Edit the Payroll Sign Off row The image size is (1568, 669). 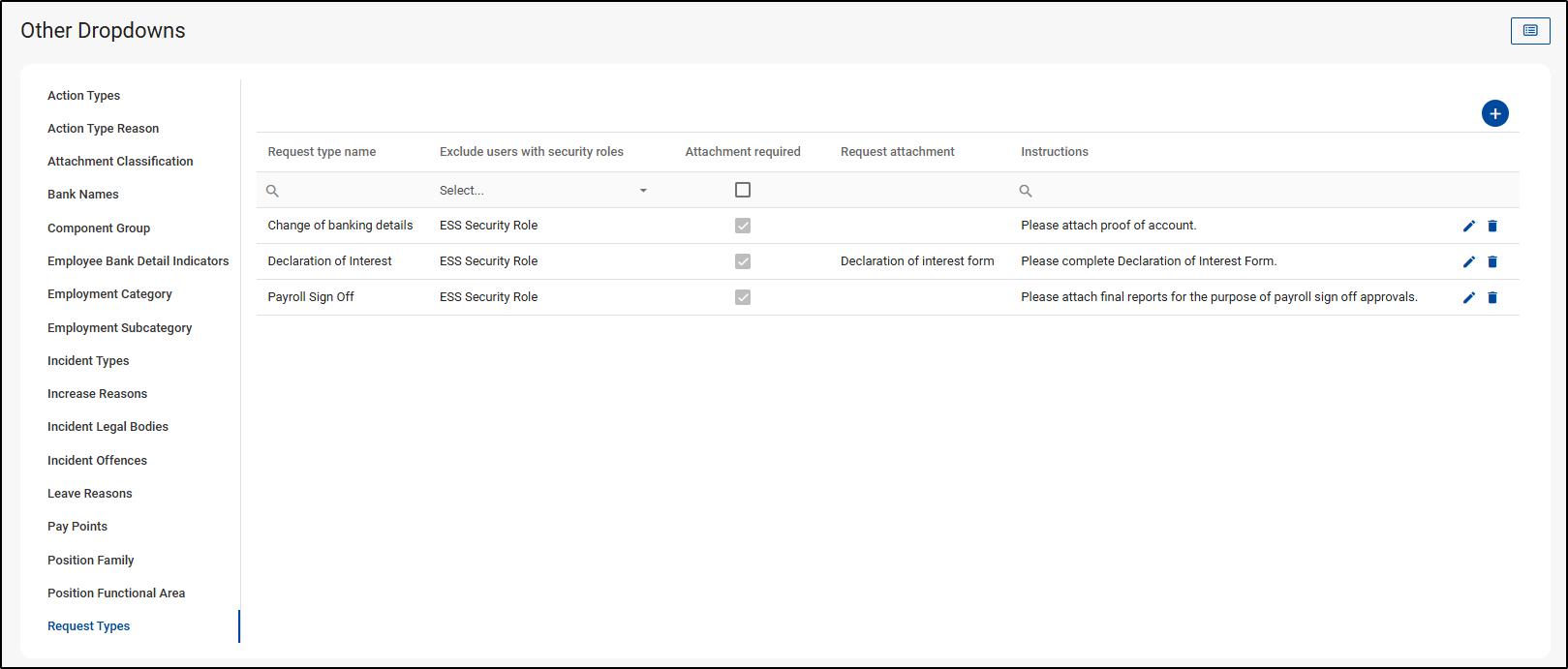[x=1468, y=297]
